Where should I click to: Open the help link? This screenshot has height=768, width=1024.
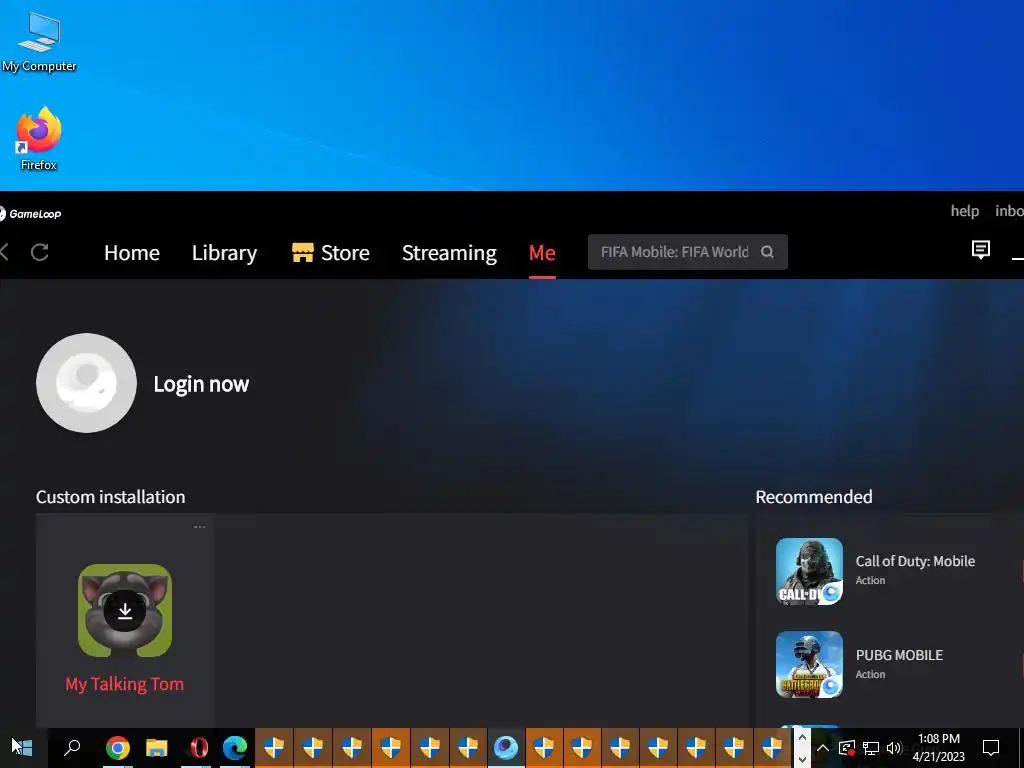tap(965, 211)
